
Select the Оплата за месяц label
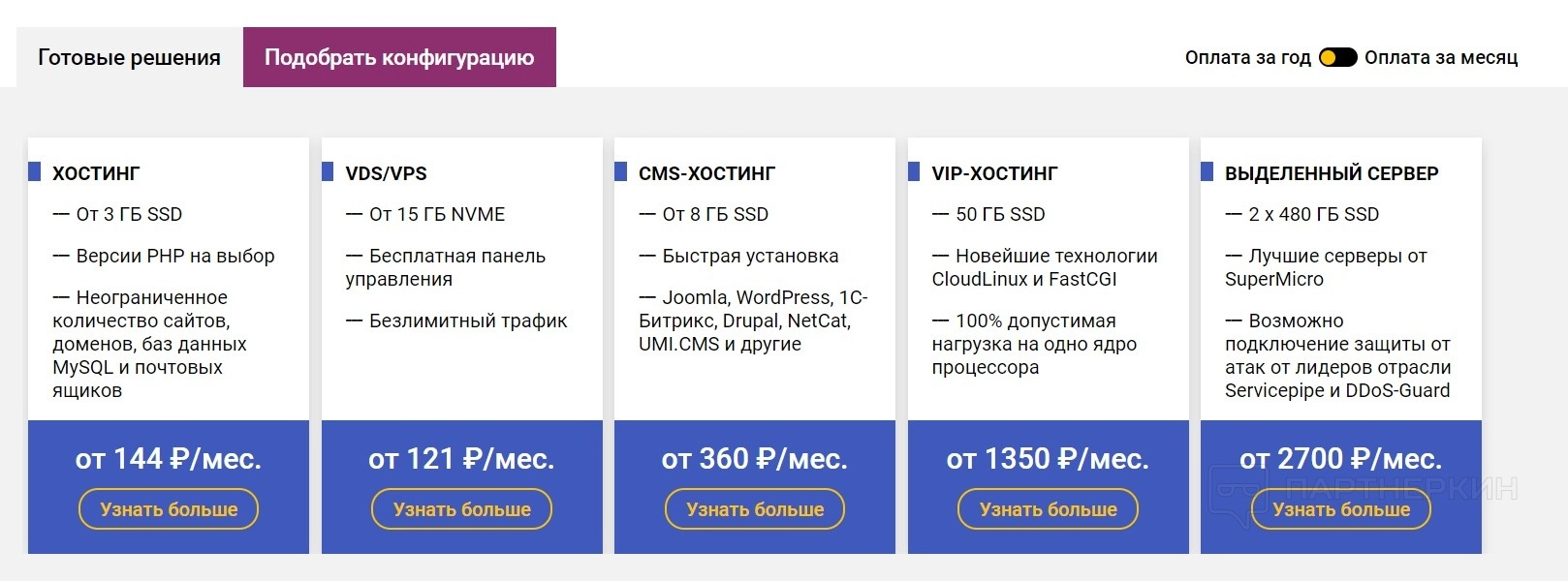tap(1441, 57)
